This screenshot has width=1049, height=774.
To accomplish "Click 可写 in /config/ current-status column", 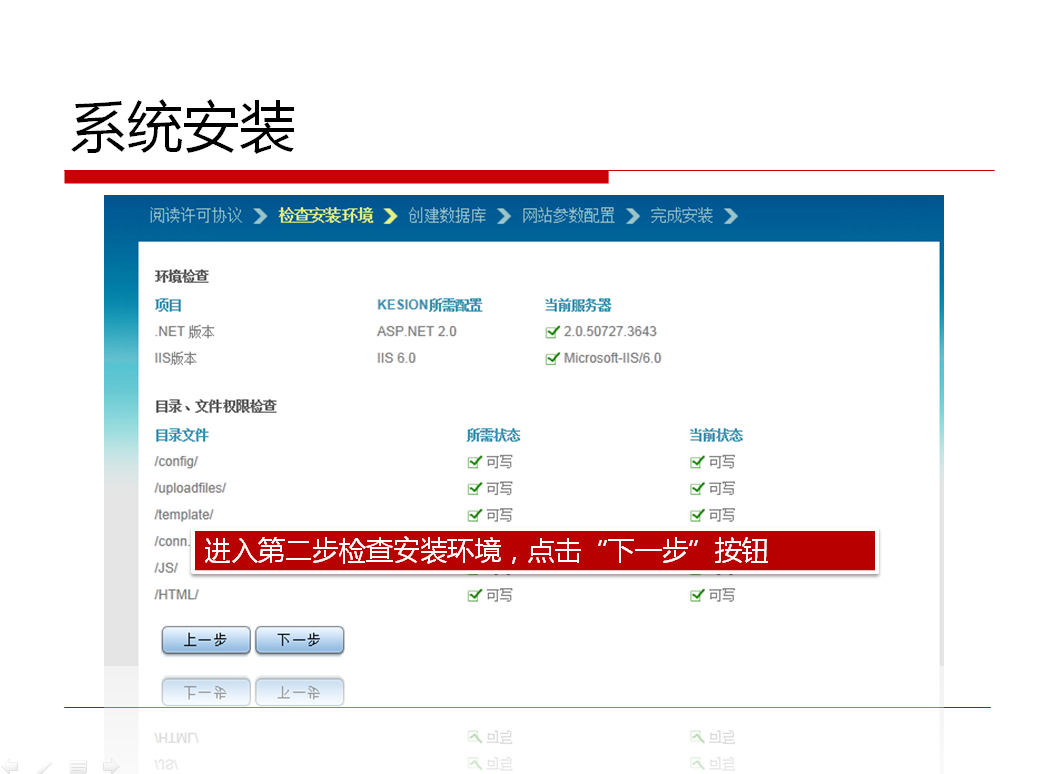I will [x=722, y=462].
